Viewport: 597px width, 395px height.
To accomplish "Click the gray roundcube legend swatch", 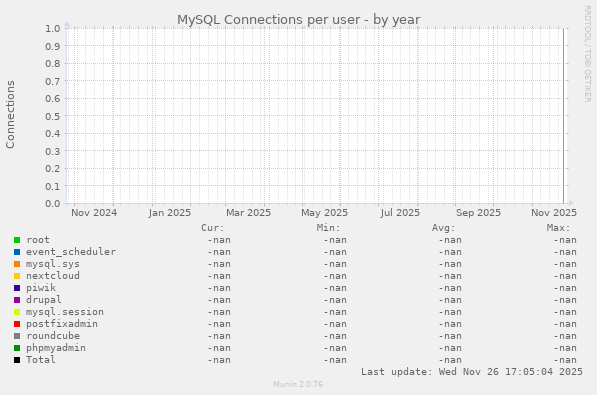I will coord(17,336).
